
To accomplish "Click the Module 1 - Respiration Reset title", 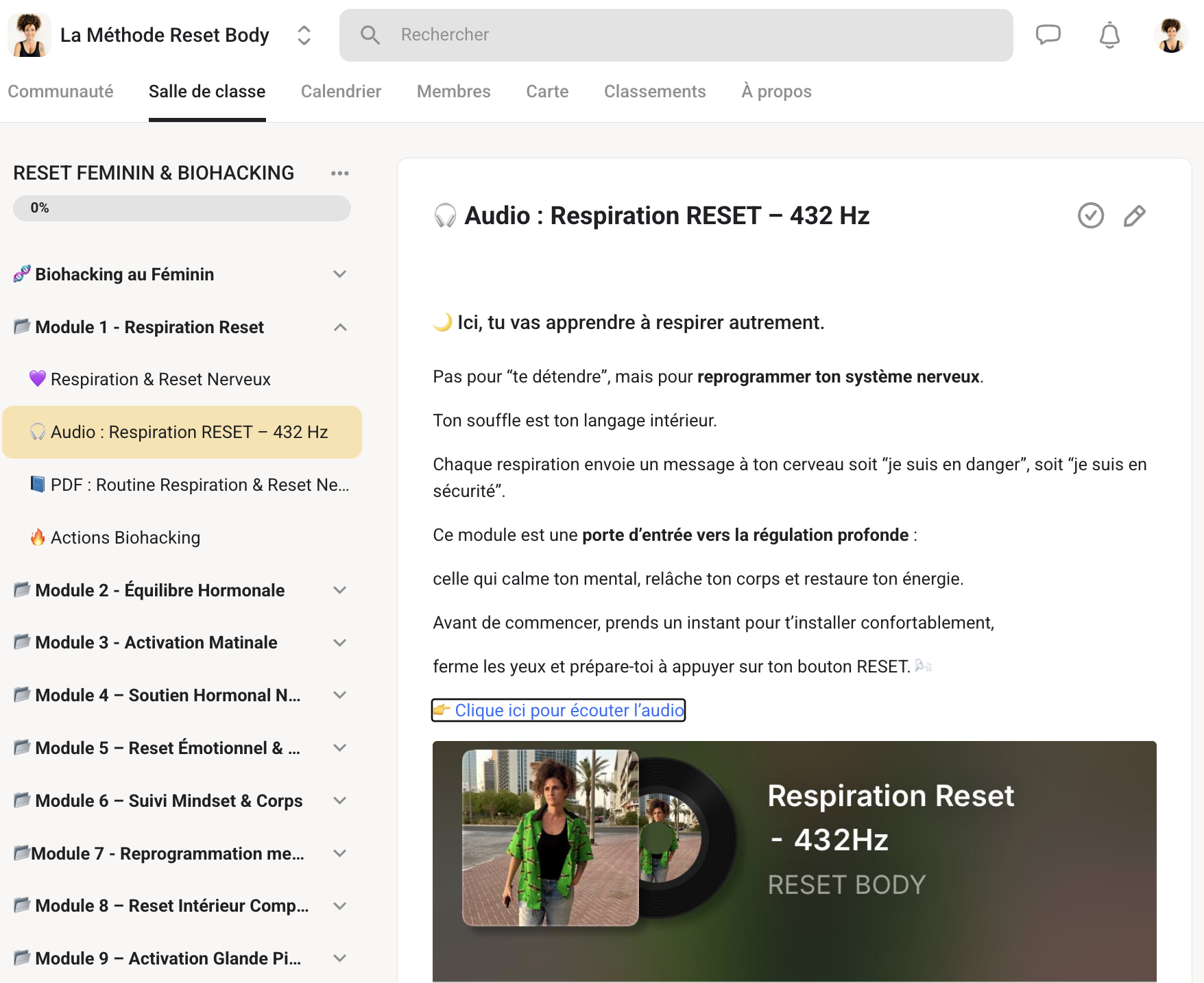I will pos(149,327).
